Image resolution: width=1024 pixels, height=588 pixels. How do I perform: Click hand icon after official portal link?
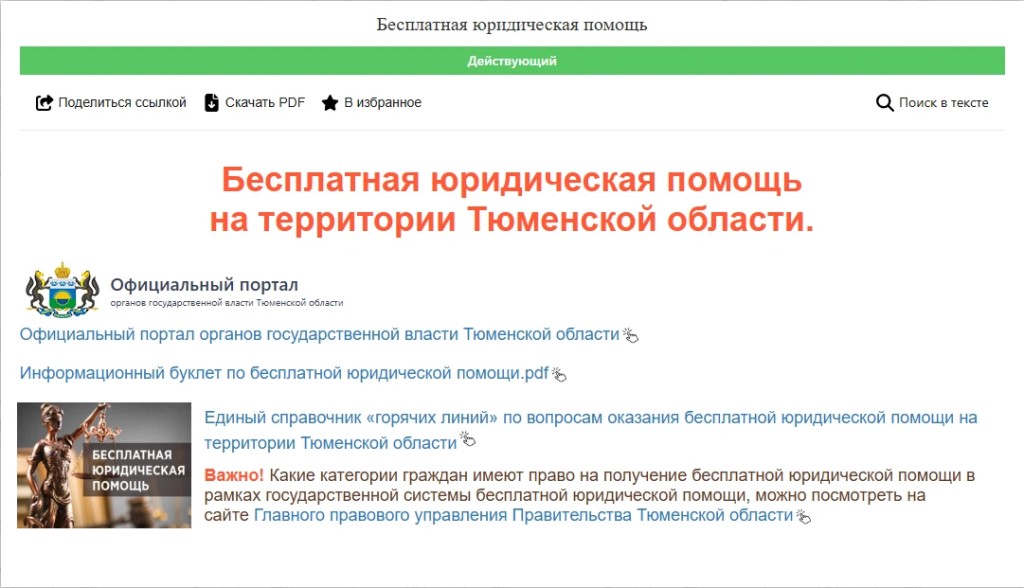coord(631,336)
